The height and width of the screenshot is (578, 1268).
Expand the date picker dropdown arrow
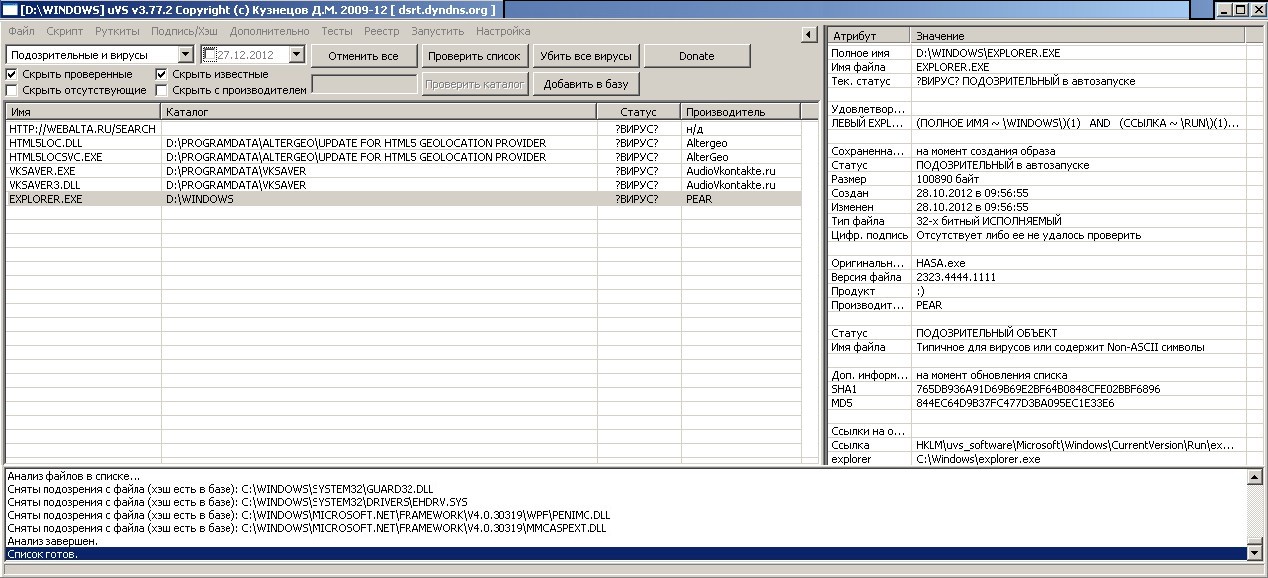[296, 55]
